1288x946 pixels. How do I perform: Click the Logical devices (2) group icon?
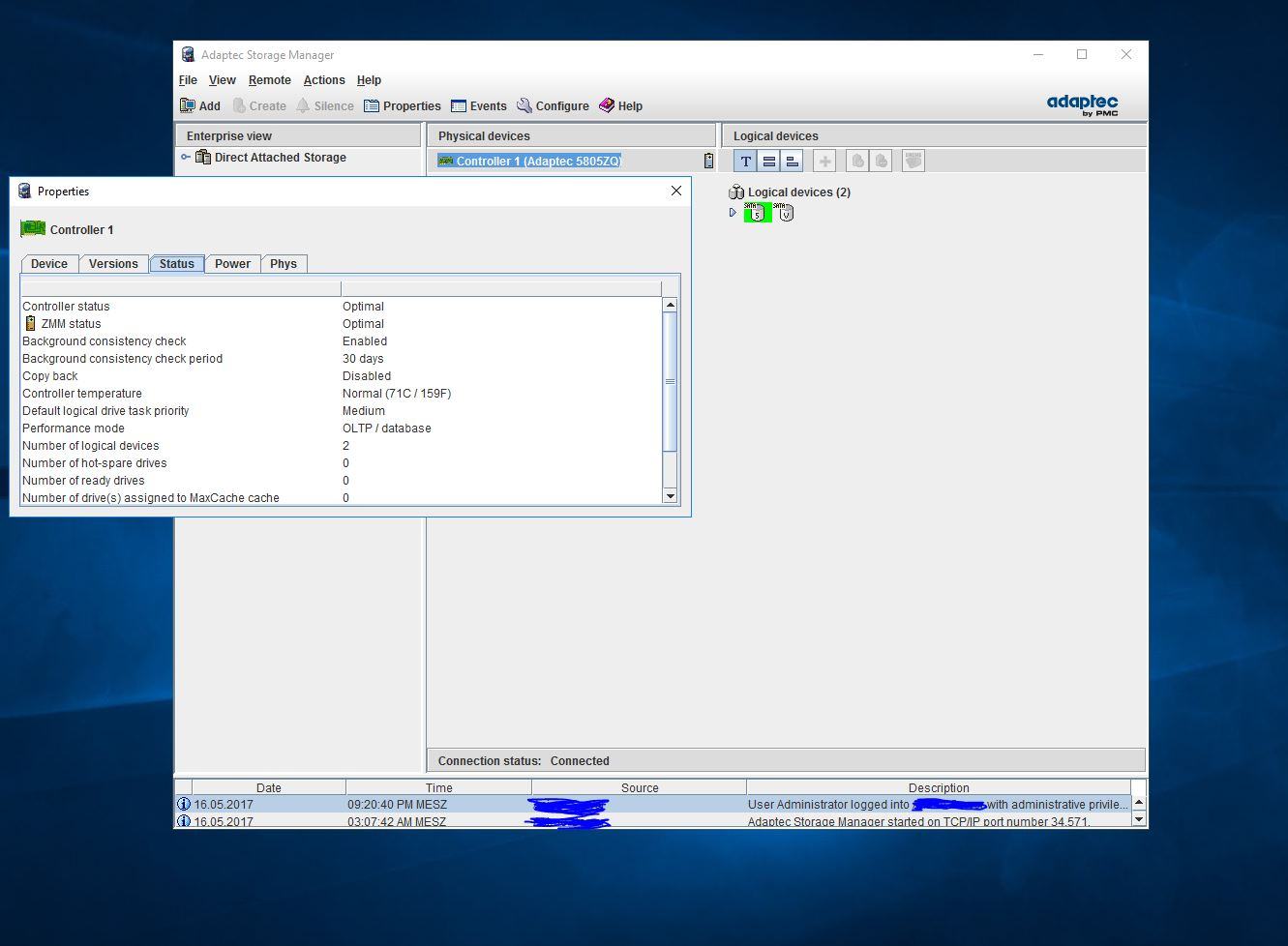736,192
